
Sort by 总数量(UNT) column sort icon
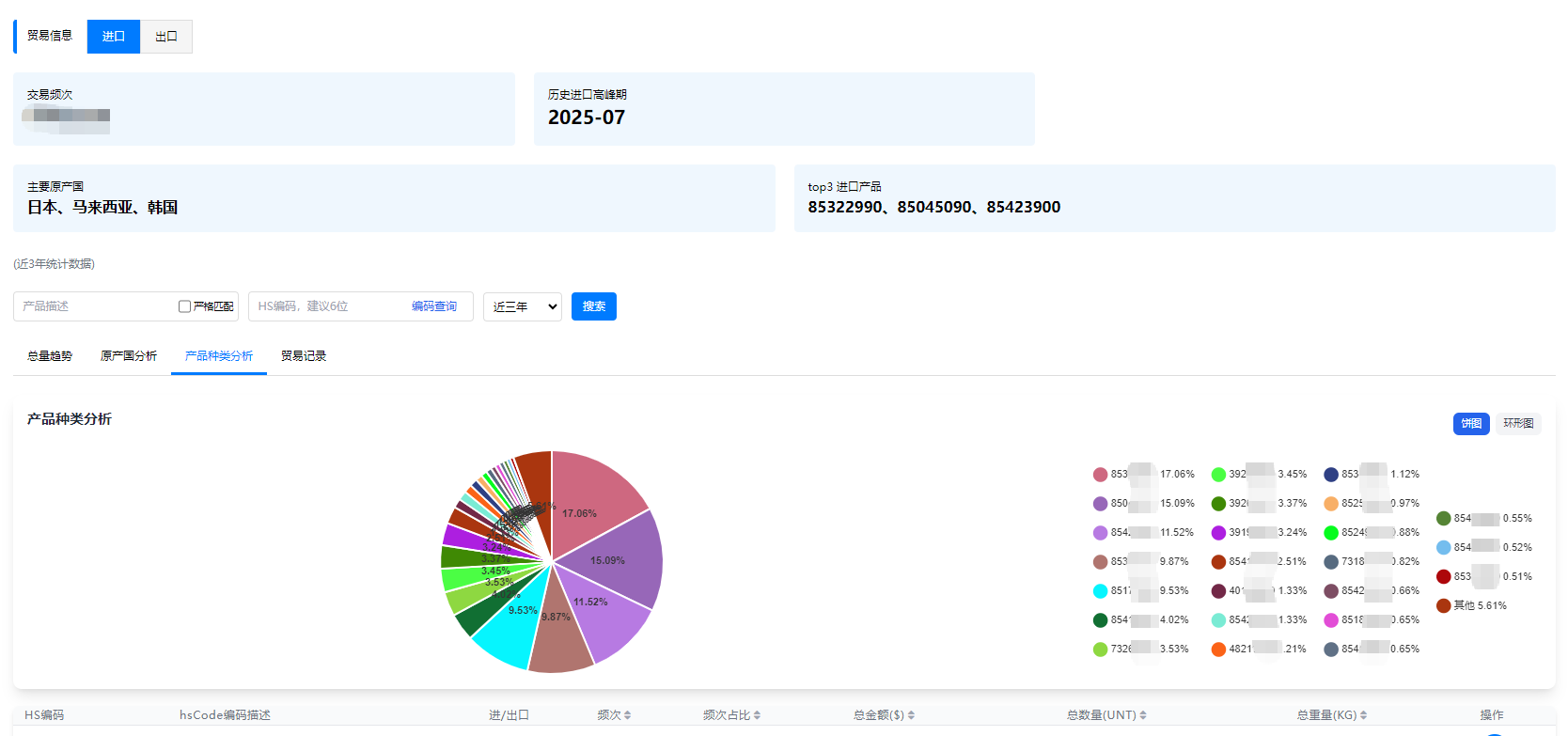point(1143,715)
